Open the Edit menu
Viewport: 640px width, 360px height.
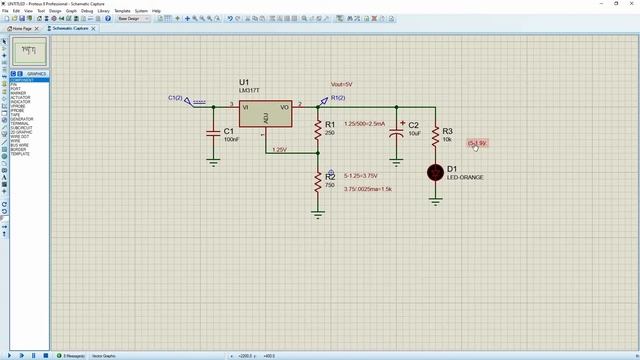pyautogui.click(x=16, y=11)
